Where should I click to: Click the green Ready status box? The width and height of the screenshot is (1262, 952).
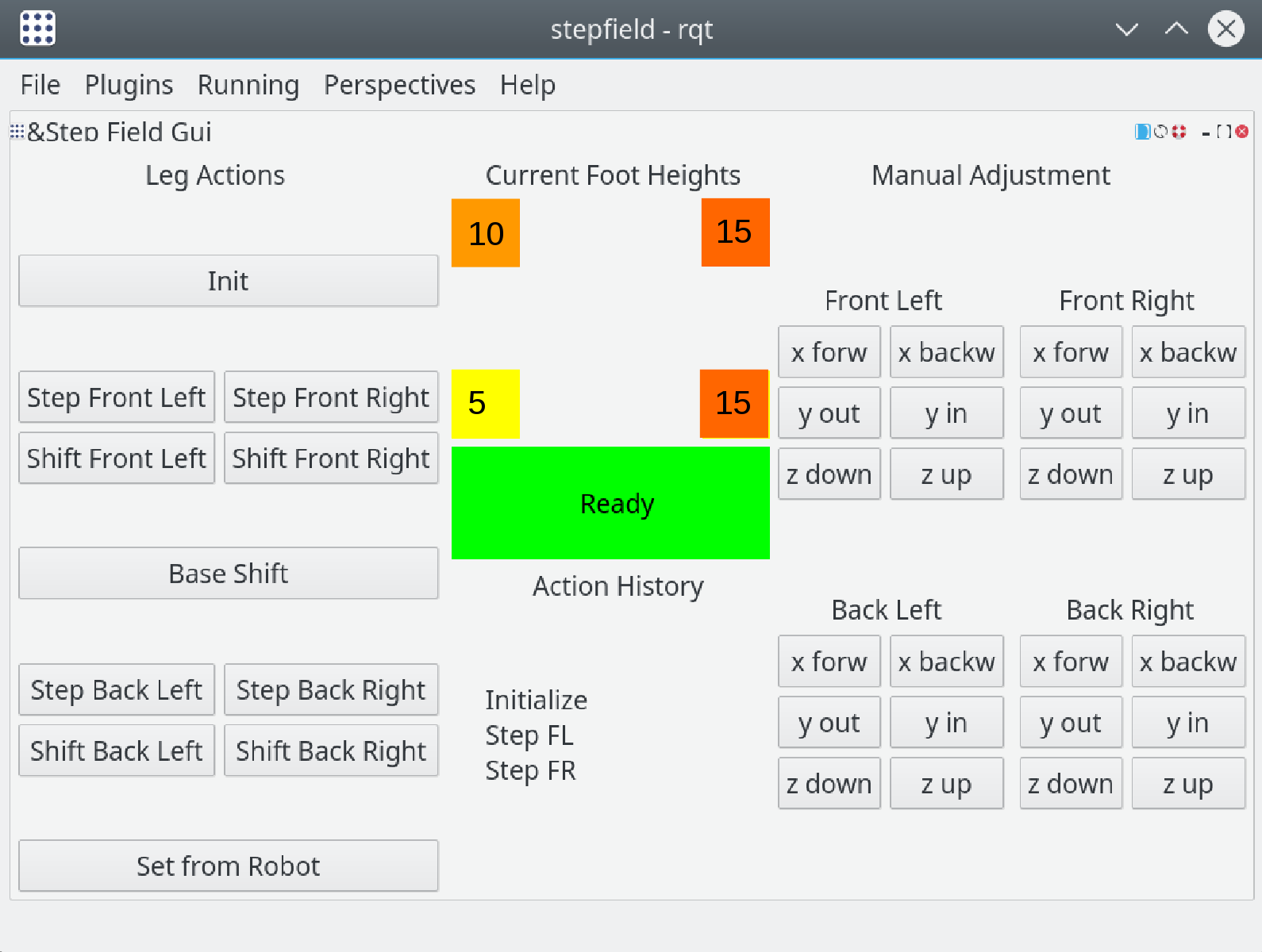[610, 503]
